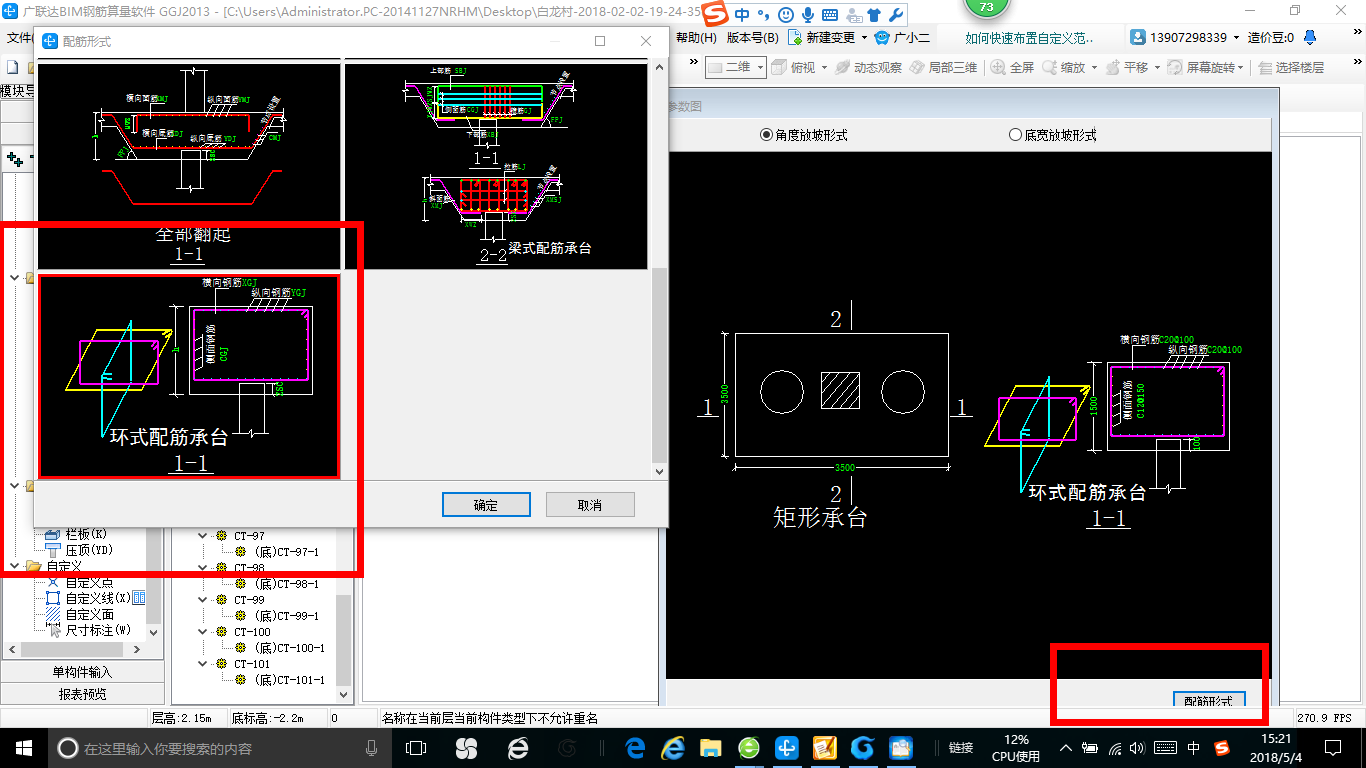Viewport: 1366px width, 768px height.
Task: Select the 环式配筋承台 reinforcement thumbnail
Action: [x=189, y=376]
